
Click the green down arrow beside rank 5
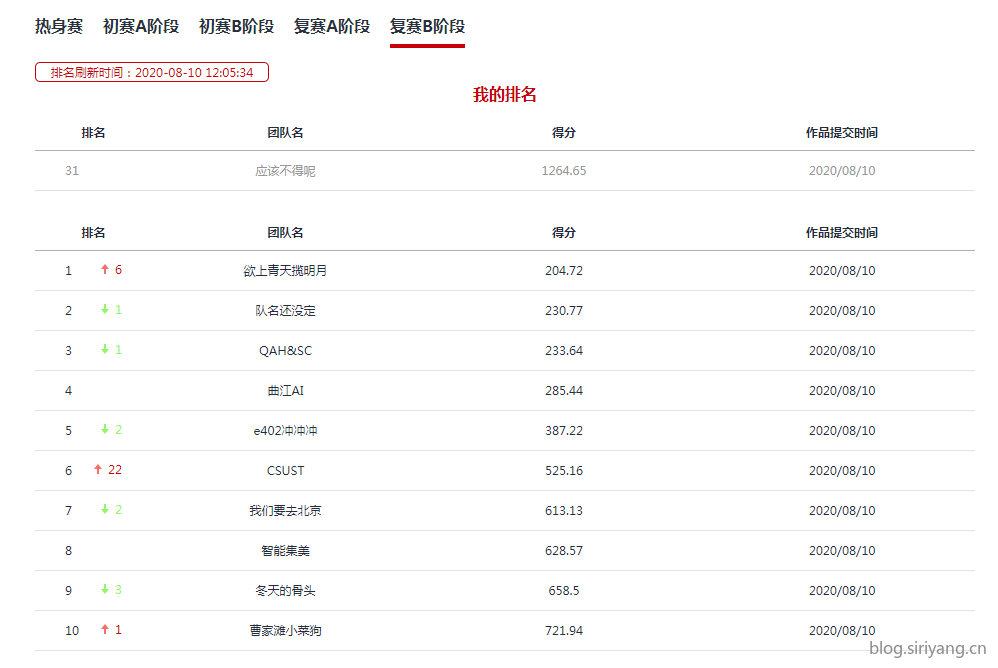pyautogui.click(x=105, y=430)
